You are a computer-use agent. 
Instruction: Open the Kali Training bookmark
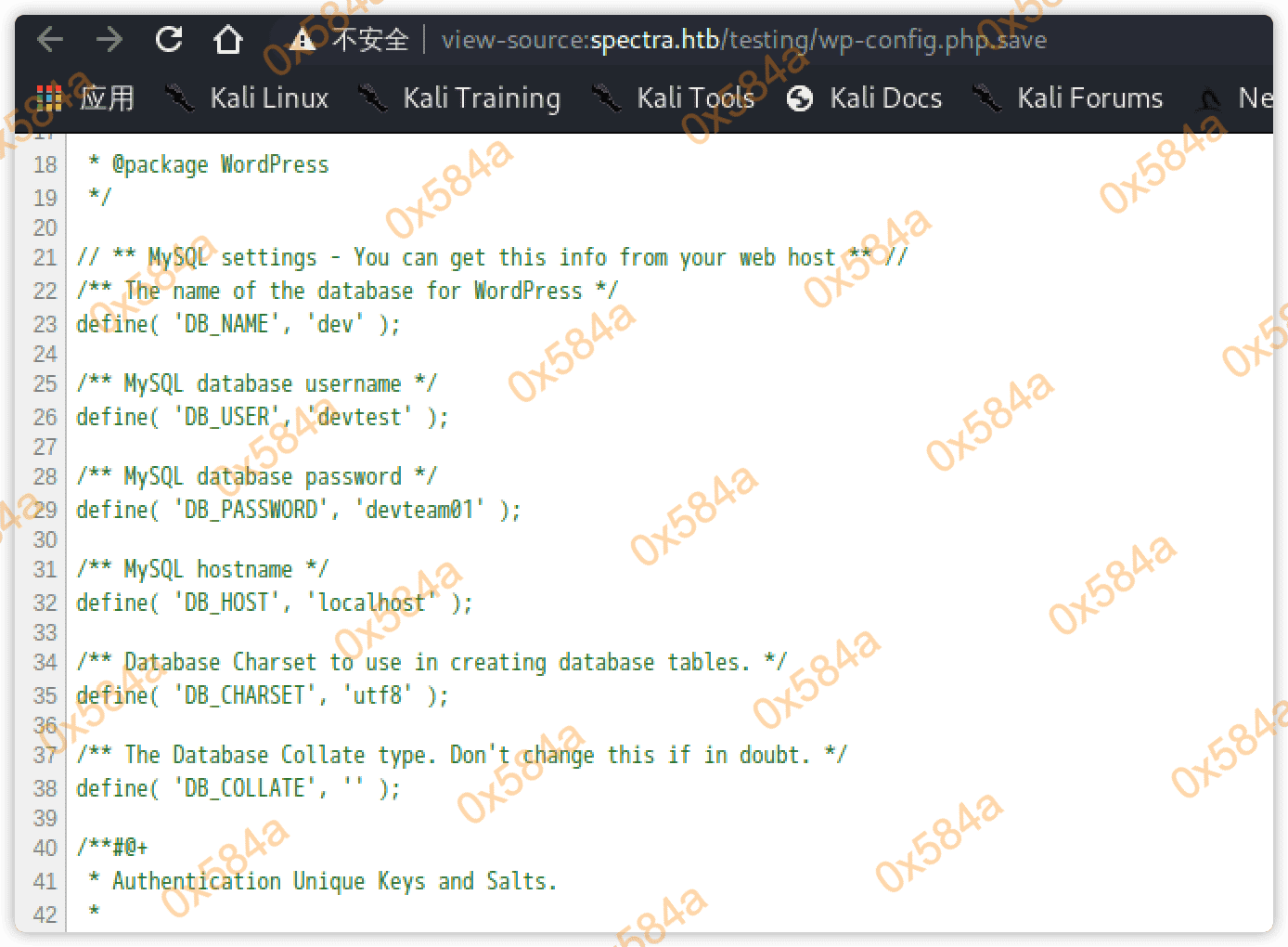[481, 98]
